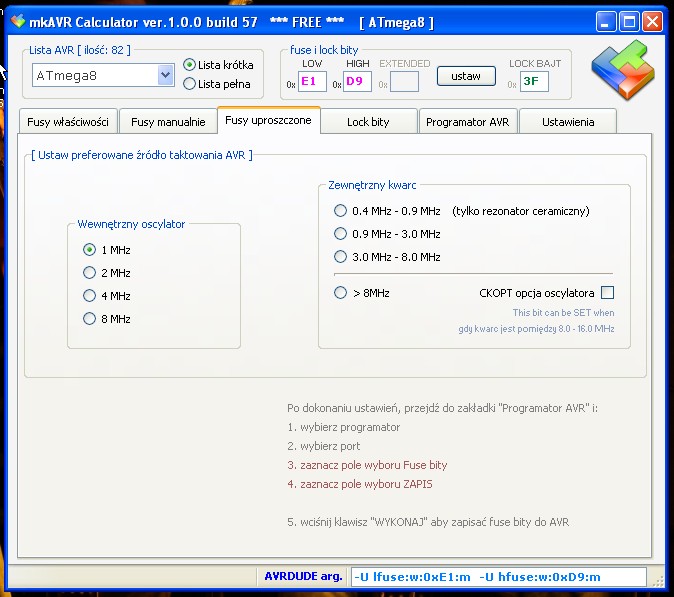The height and width of the screenshot is (597, 674).
Task: Click text '4. zaznacz pole wyboru ZAPIS'
Action: point(360,484)
